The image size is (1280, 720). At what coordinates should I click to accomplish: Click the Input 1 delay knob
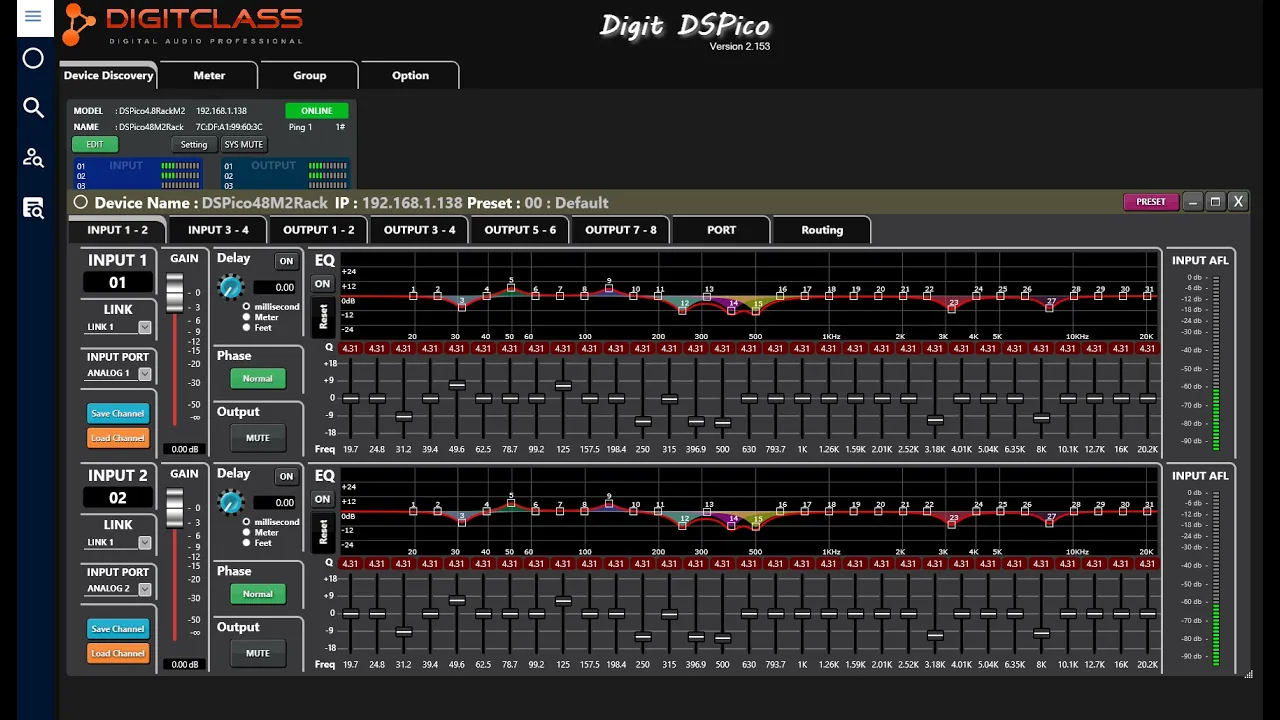tap(230, 287)
